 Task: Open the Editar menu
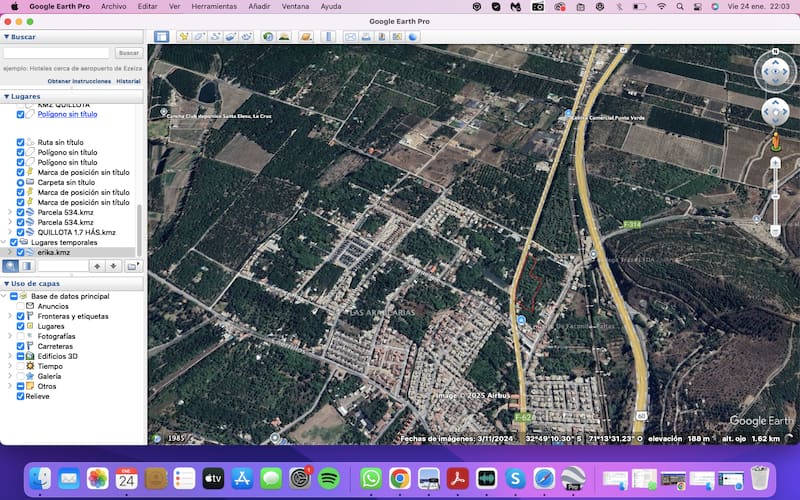point(147,7)
